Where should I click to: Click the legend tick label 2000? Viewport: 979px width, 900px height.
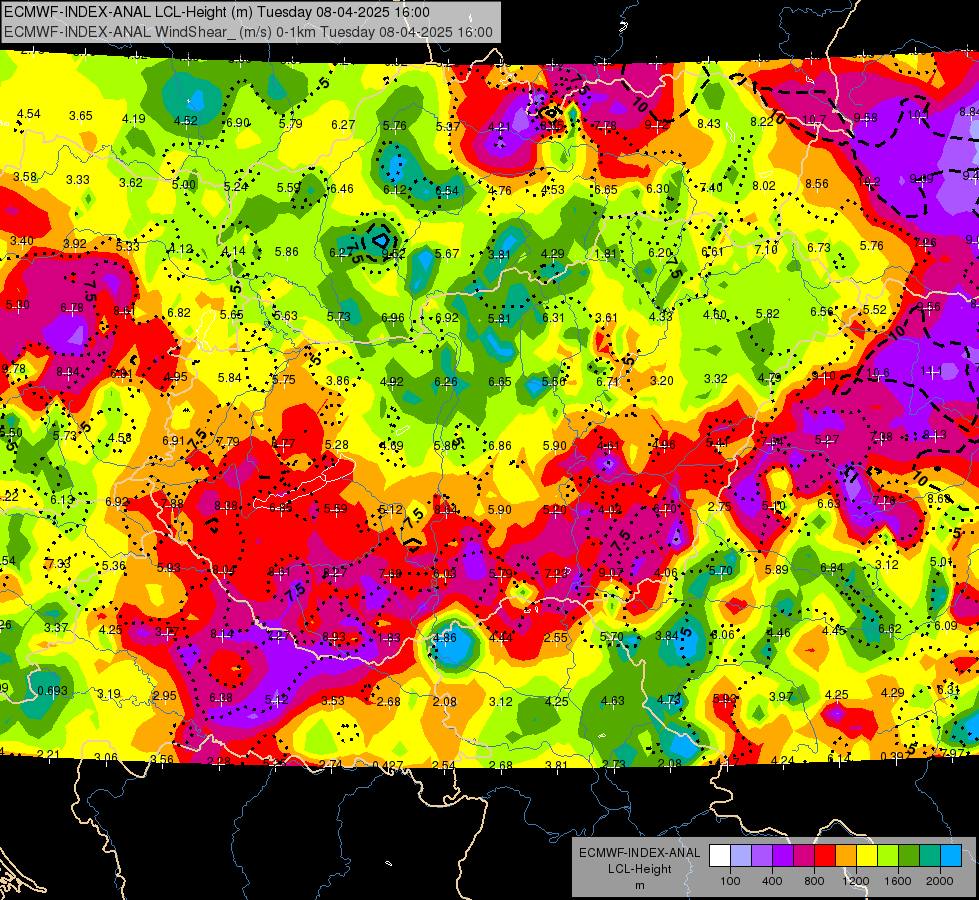coord(940,881)
